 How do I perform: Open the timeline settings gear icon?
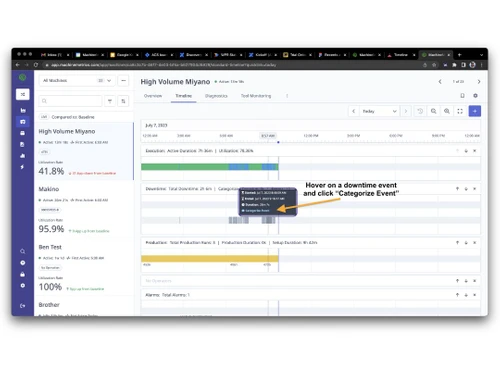[x=475, y=96]
